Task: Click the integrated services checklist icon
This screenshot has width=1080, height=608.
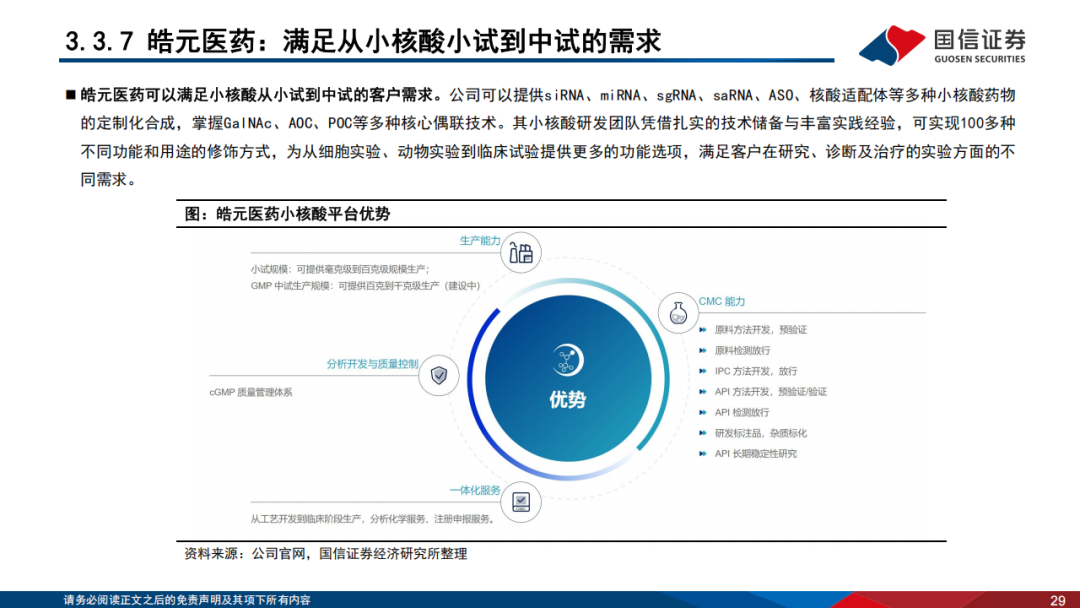Action: coord(521,502)
